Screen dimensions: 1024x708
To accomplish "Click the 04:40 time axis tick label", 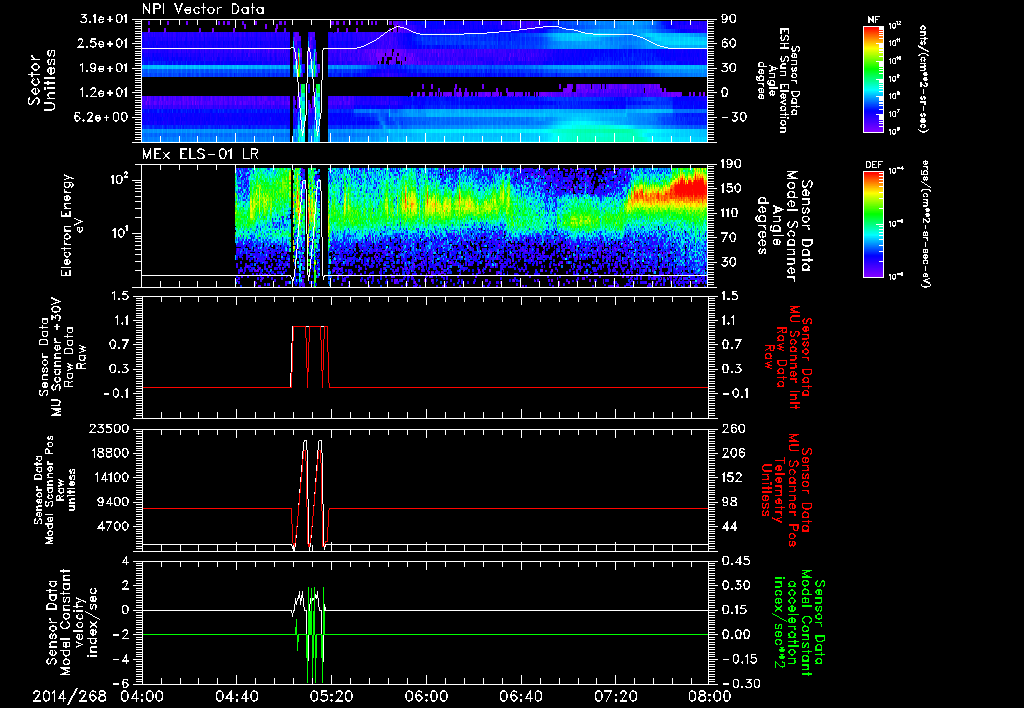I will tap(235, 696).
